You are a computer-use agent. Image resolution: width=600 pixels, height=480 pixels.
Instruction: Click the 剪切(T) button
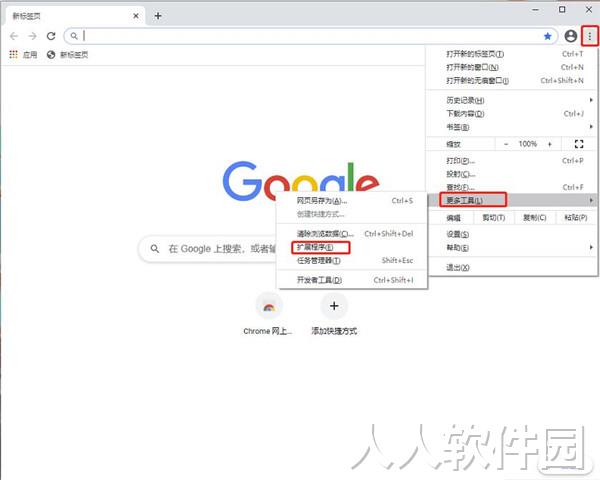pyautogui.click(x=494, y=218)
